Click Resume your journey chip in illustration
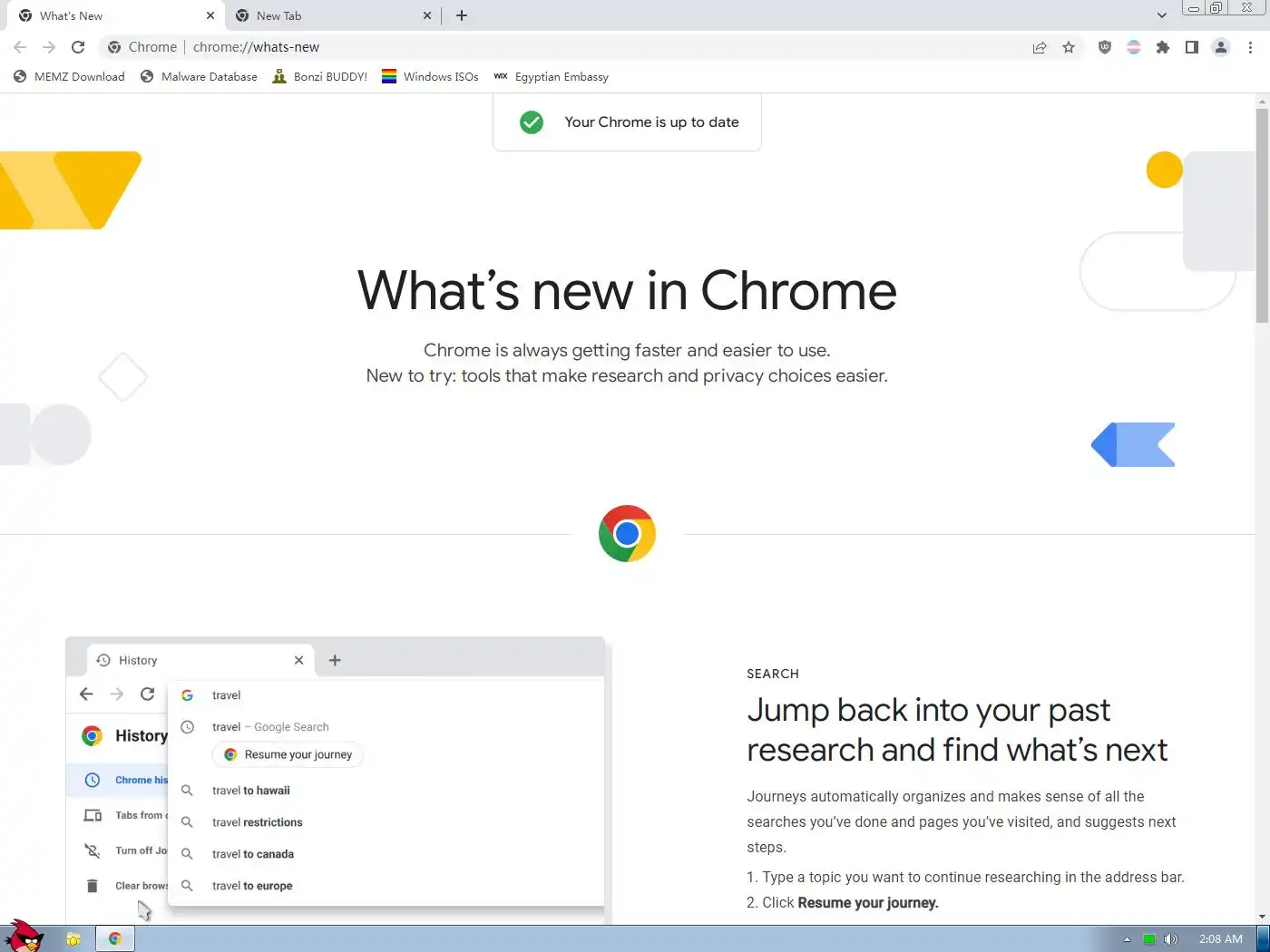Image resolution: width=1270 pixels, height=952 pixels. coord(288,754)
